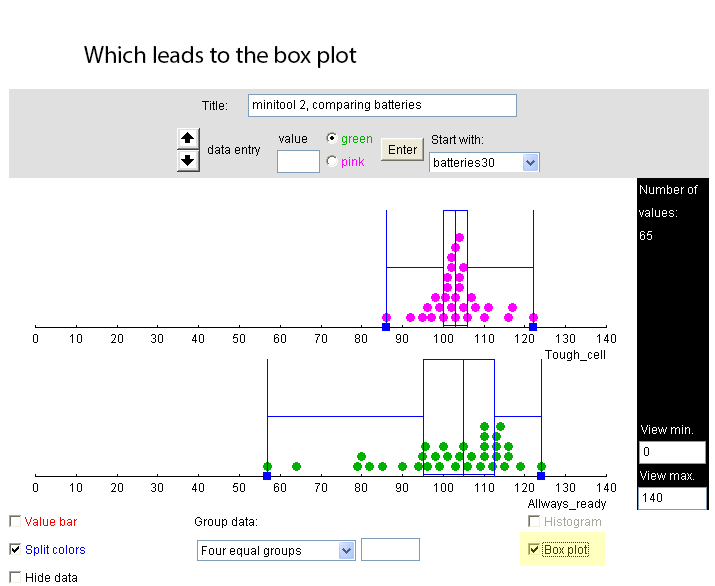This screenshot has height=586, width=715.
Task: Click the data entry down arrow
Action: pos(188,161)
